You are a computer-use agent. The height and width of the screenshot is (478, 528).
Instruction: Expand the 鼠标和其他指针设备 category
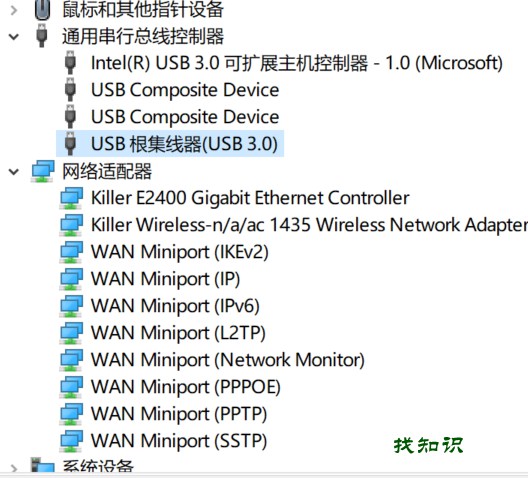[x=13, y=10]
